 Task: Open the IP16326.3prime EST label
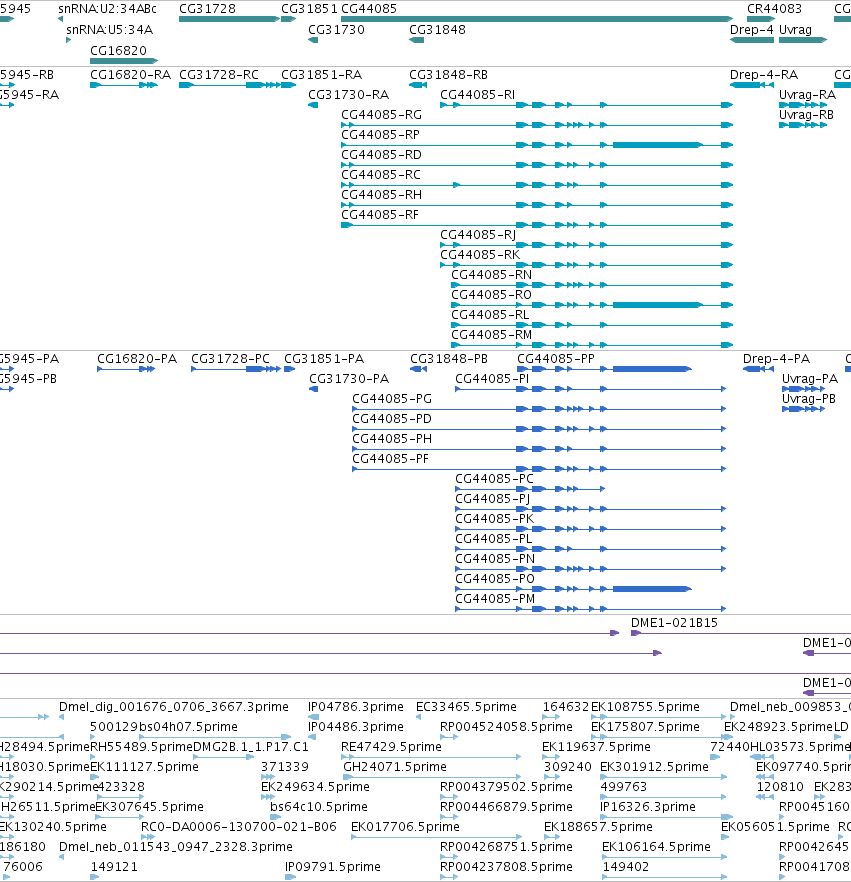pyautogui.click(x=648, y=807)
